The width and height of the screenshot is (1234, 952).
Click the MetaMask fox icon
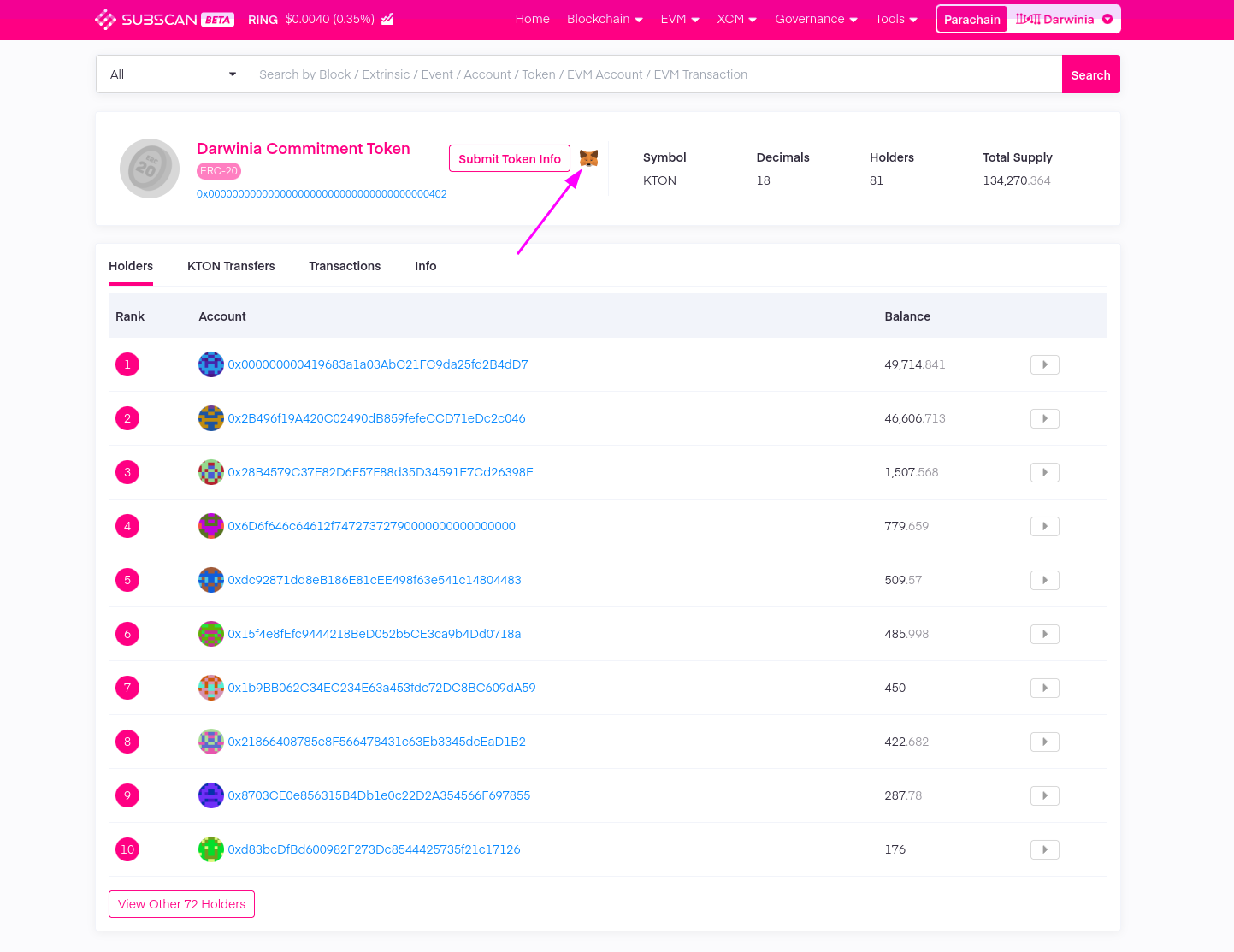coord(588,158)
